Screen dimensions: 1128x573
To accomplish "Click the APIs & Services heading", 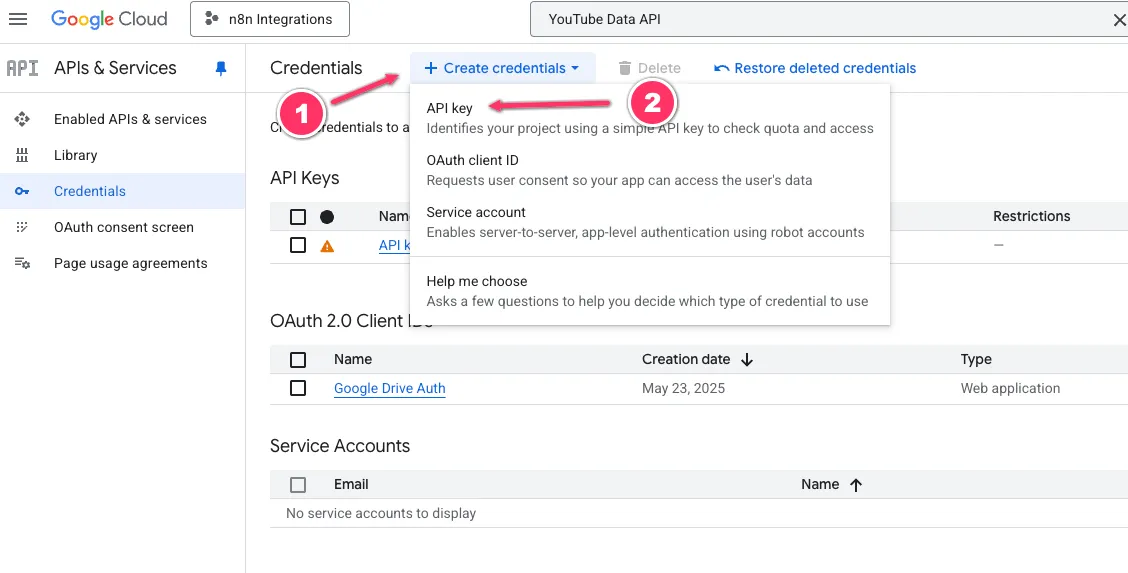I will [x=115, y=68].
